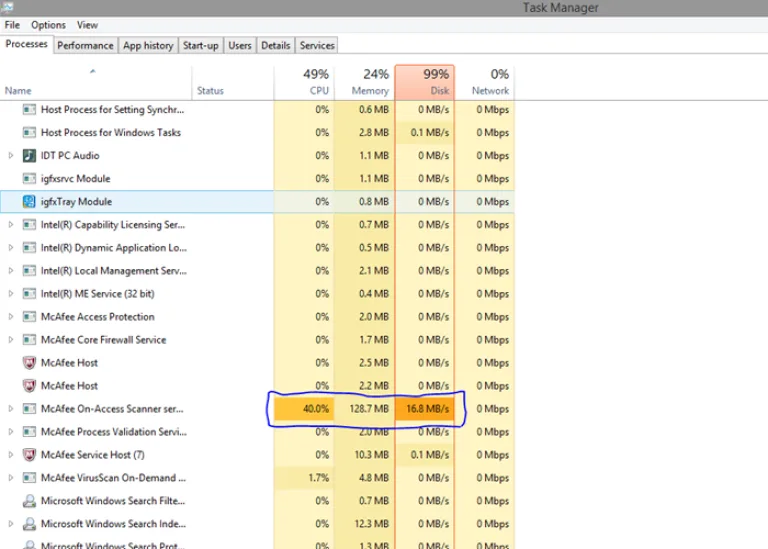Select Host Process for Windows Tasks row
This screenshot has width=768, height=549.
coord(257,133)
